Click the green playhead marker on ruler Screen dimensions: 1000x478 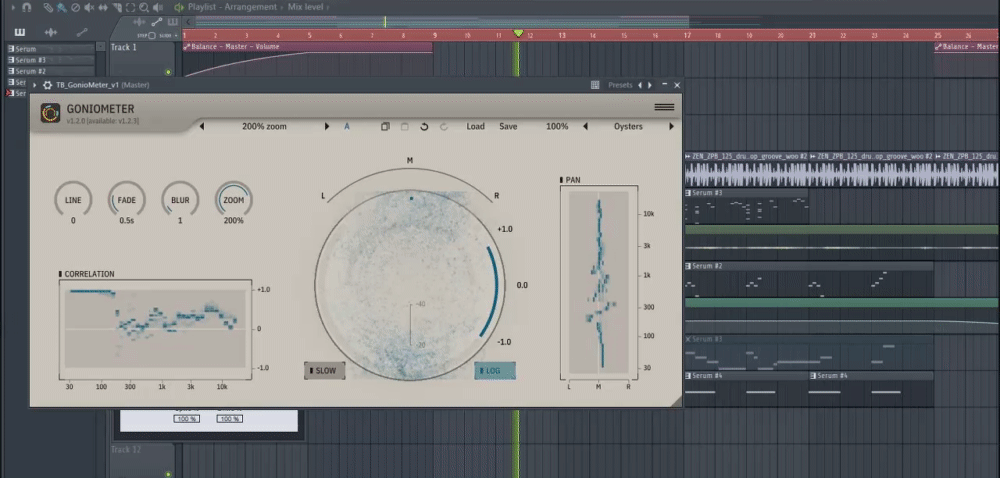[518, 33]
